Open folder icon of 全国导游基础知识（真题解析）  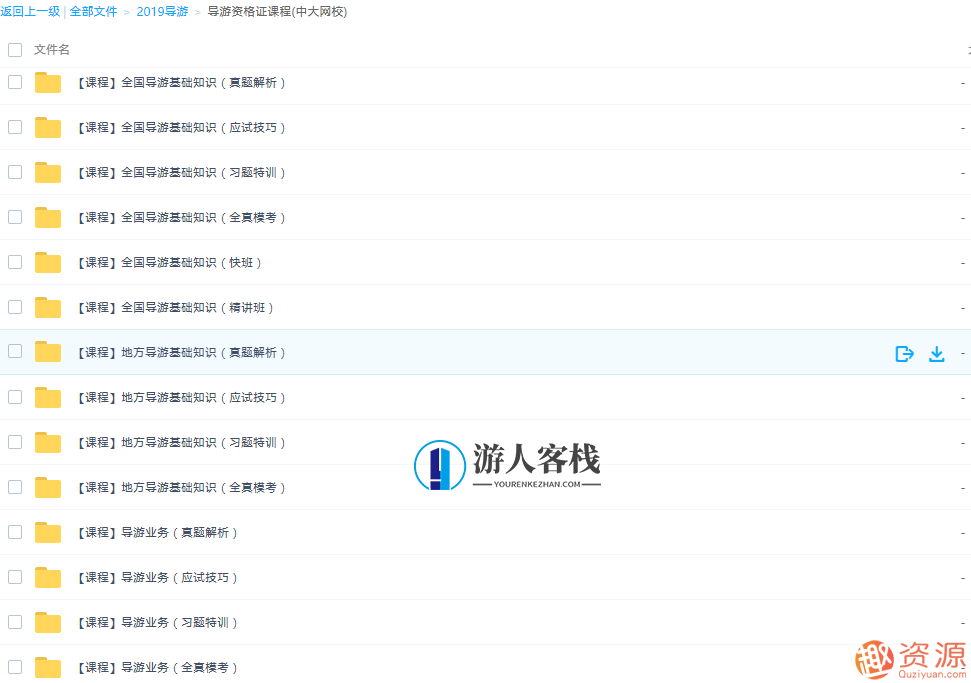tap(47, 82)
